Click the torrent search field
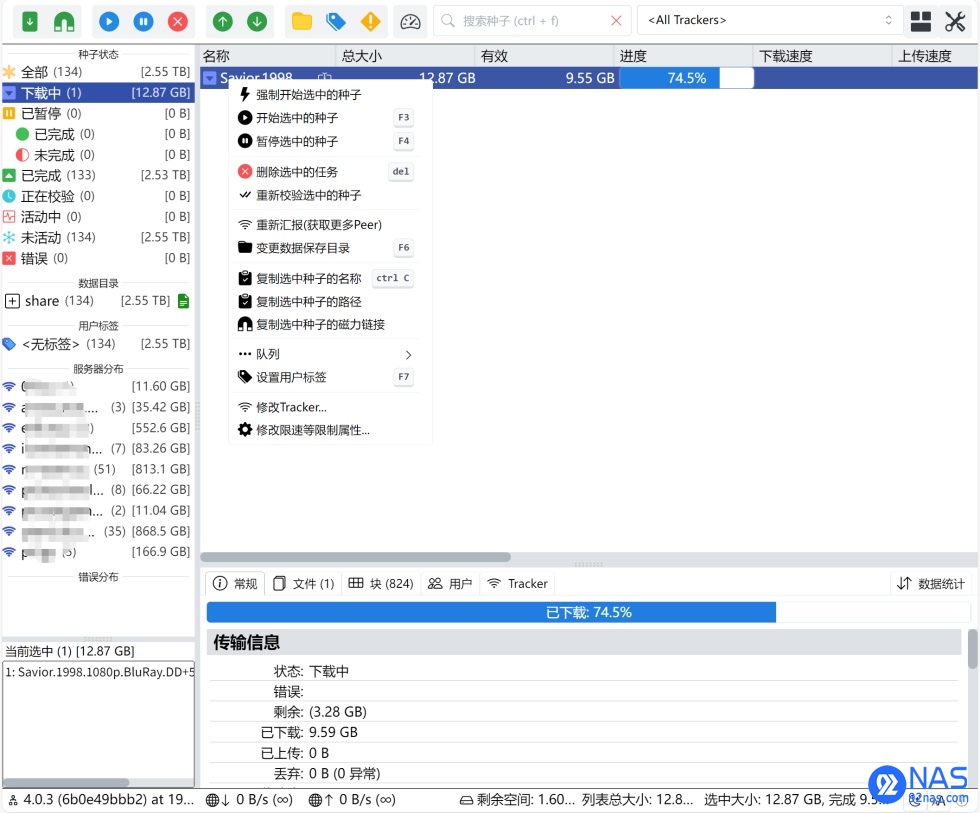This screenshot has width=980, height=813. [x=532, y=21]
